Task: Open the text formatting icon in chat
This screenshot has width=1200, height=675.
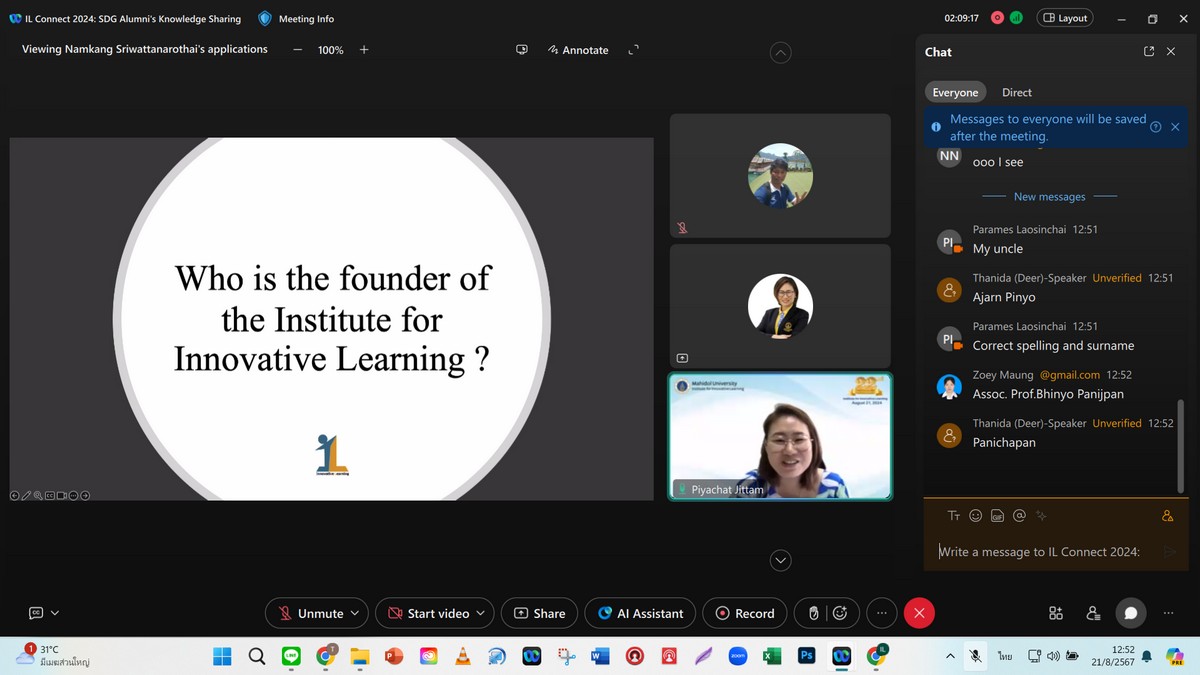Action: (954, 516)
